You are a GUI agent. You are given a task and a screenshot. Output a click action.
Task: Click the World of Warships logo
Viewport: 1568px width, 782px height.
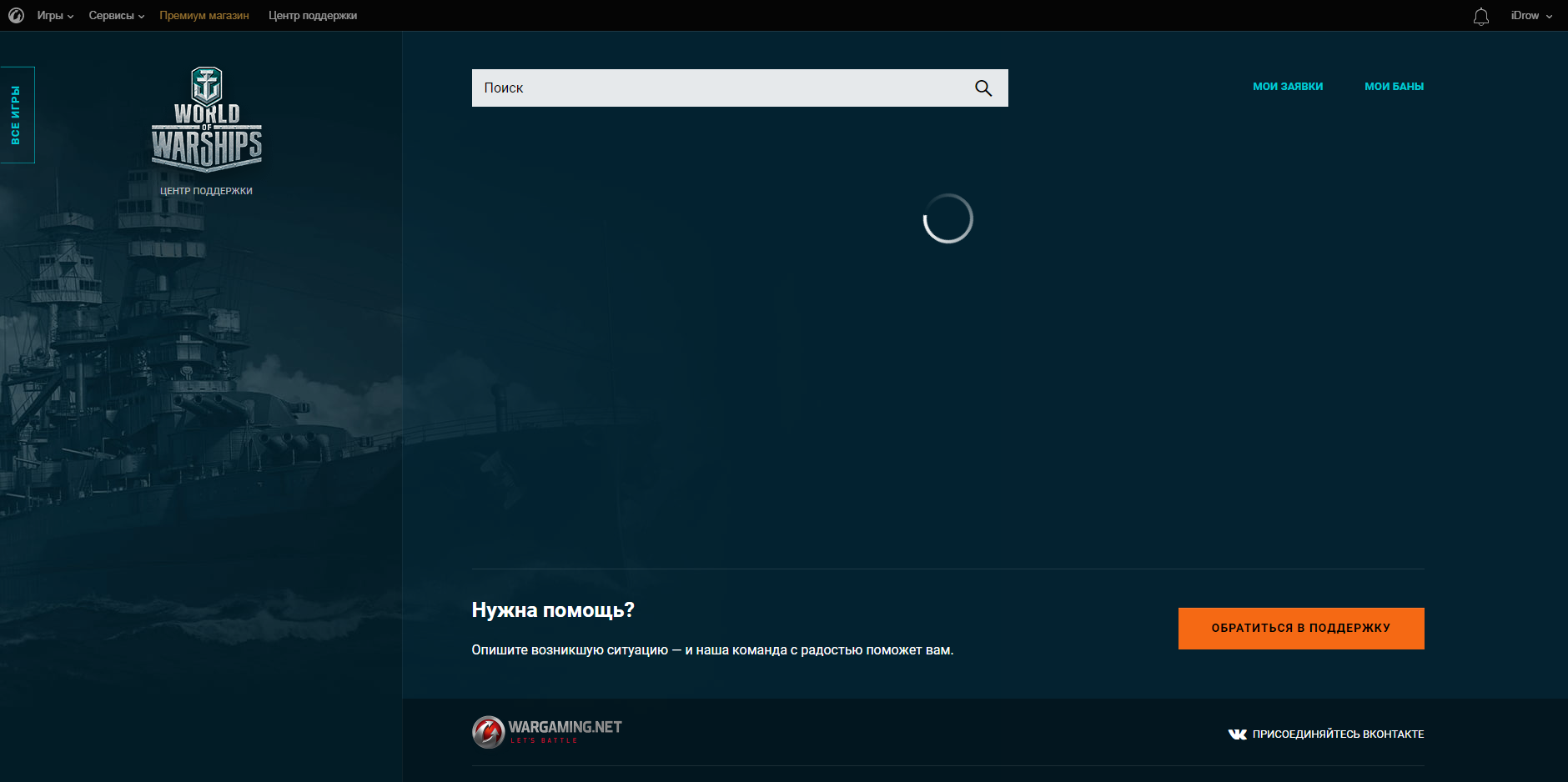[x=207, y=119]
